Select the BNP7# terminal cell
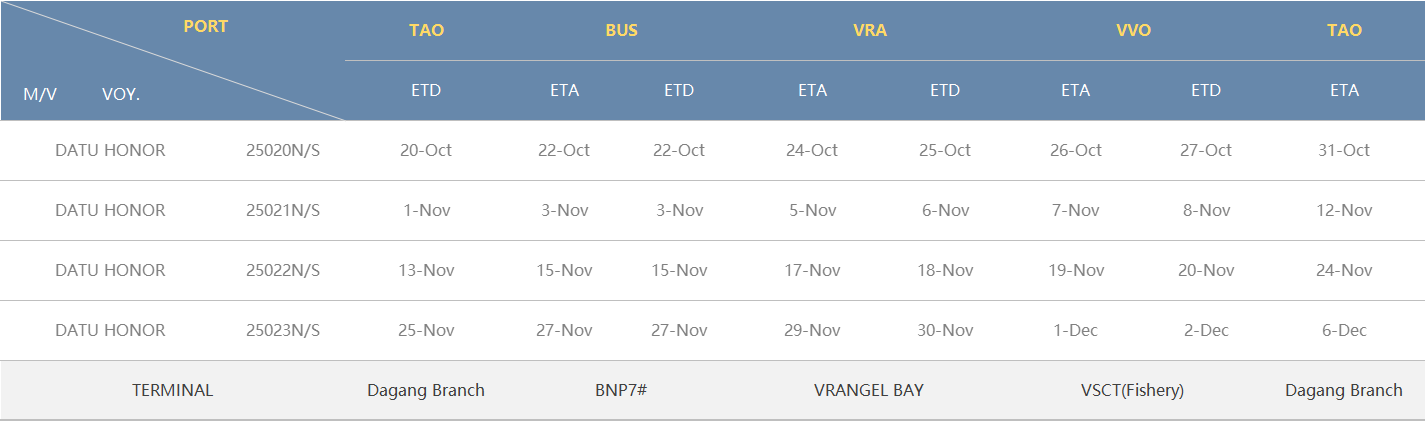 click(621, 390)
